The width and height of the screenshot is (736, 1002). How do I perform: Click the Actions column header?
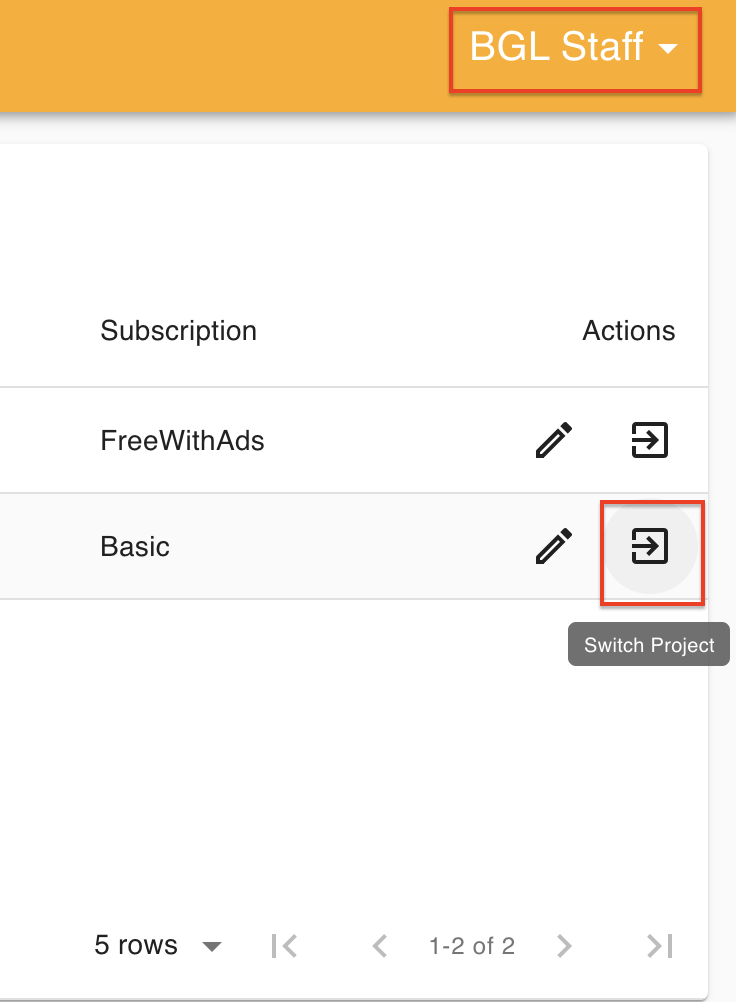click(628, 331)
